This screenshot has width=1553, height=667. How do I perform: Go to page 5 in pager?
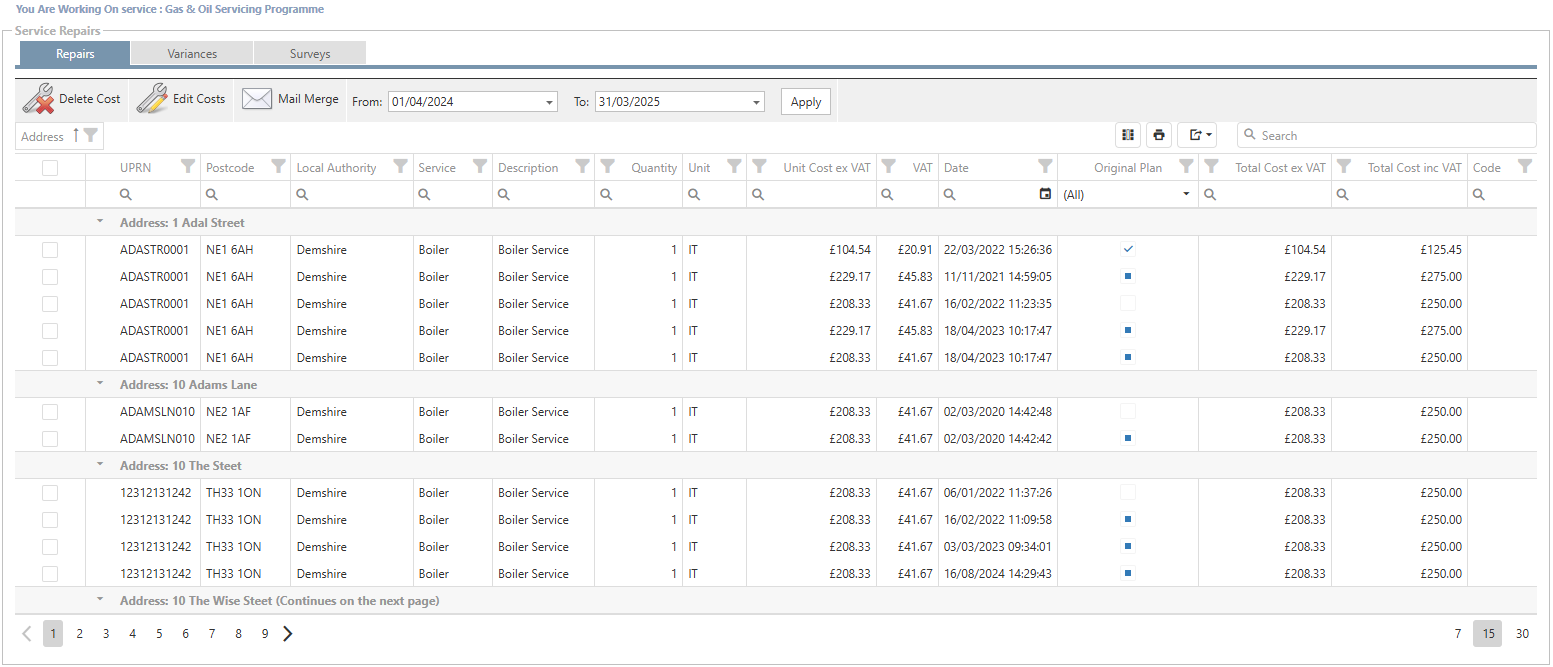159,633
